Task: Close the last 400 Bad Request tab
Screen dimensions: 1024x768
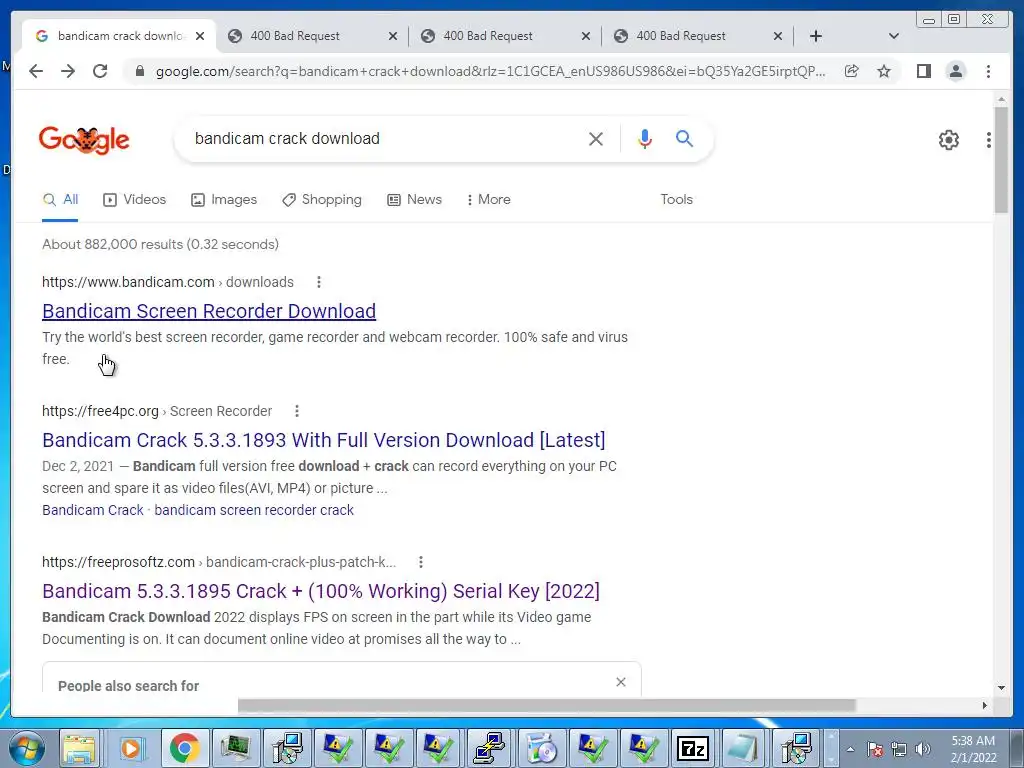Action: 778,36
